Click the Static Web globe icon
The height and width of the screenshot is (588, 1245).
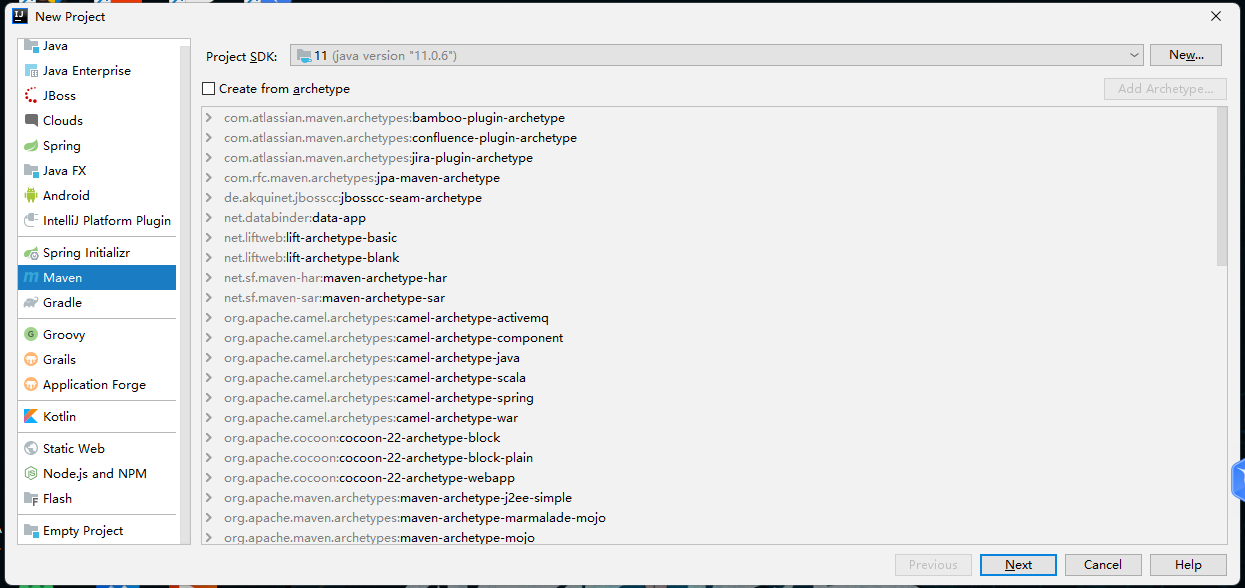(31, 449)
